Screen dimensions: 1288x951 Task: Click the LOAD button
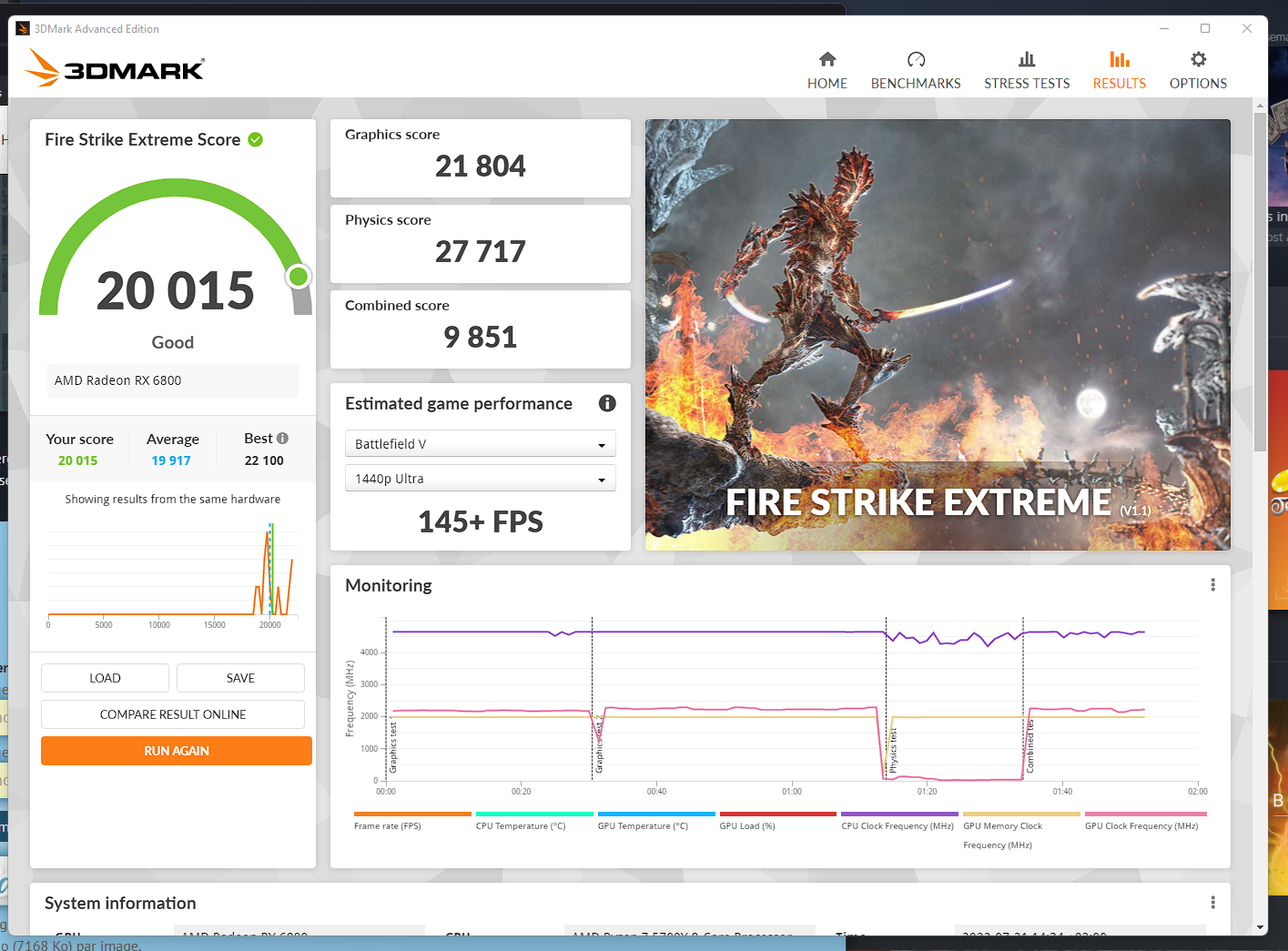[105, 678]
